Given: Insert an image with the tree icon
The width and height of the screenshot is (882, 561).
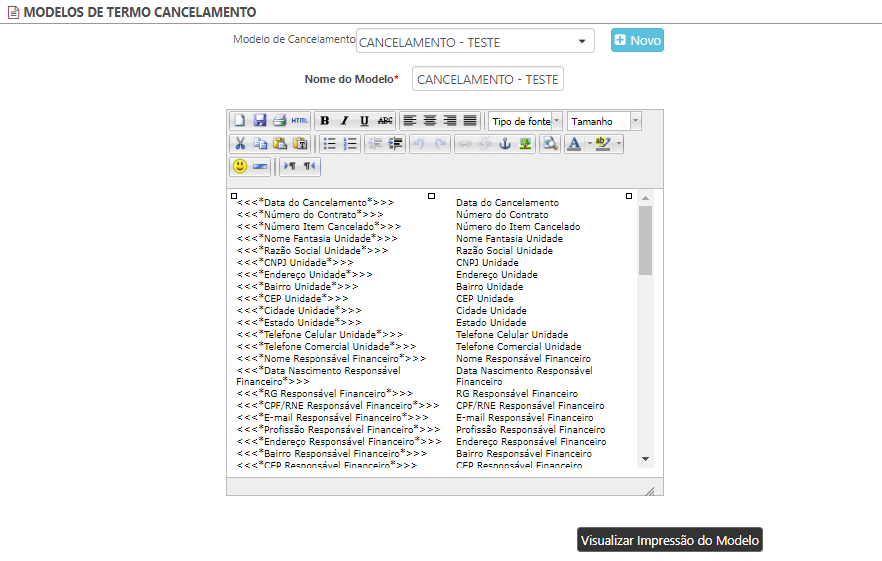Looking at the screenshot, I should pyautogui.click(x=525, y=143).
